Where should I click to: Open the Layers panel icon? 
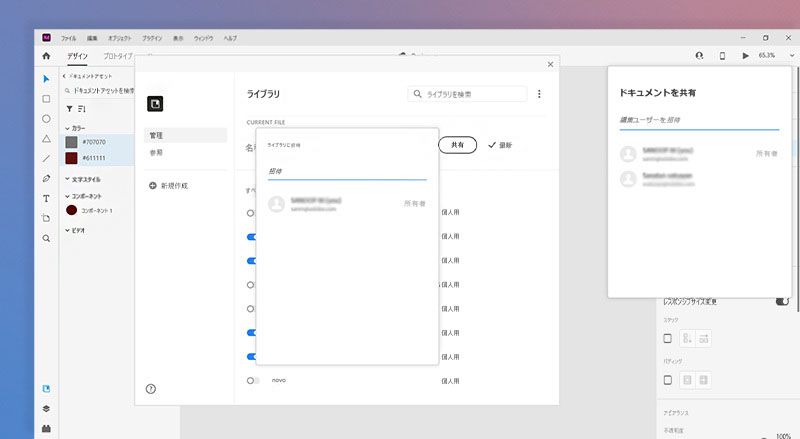pos(46,408)
